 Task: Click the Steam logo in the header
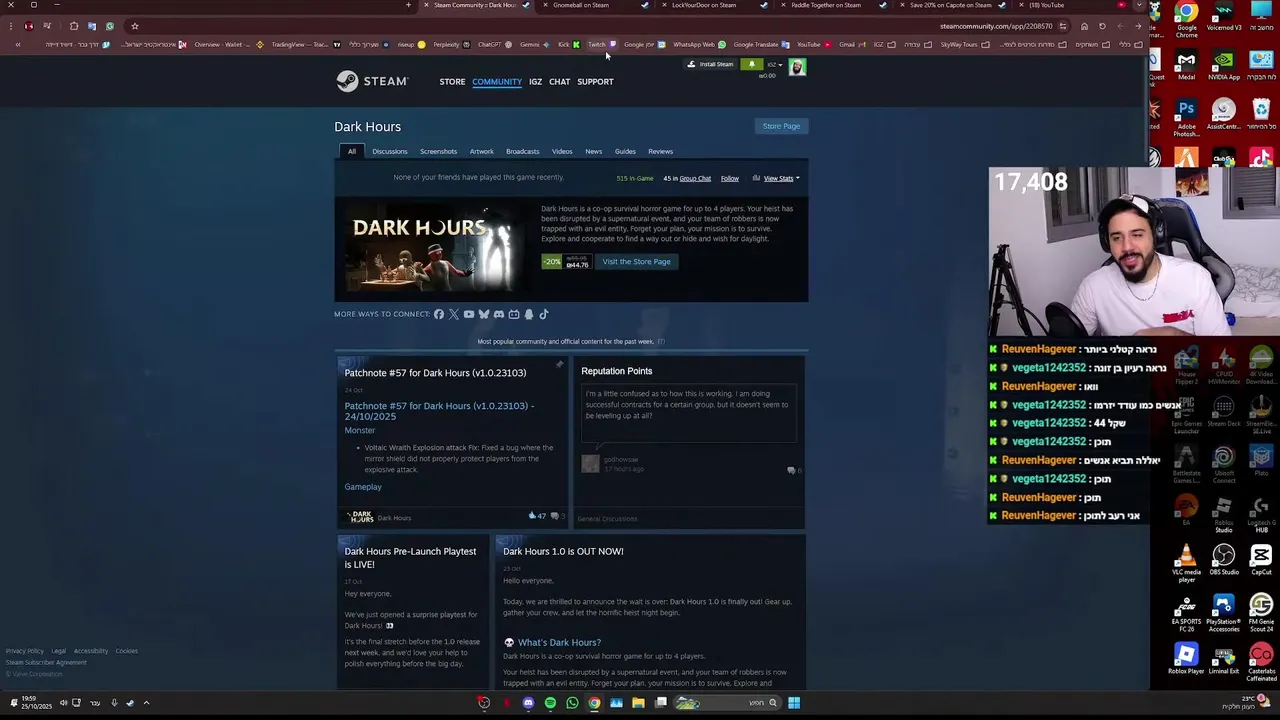[x=372, y=81]
